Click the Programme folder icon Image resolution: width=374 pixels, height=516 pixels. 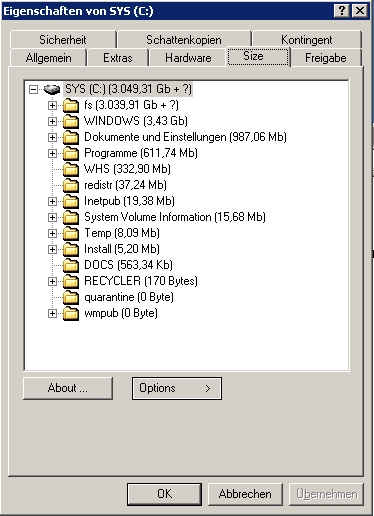pyautogui.click(x=71, y=153)
